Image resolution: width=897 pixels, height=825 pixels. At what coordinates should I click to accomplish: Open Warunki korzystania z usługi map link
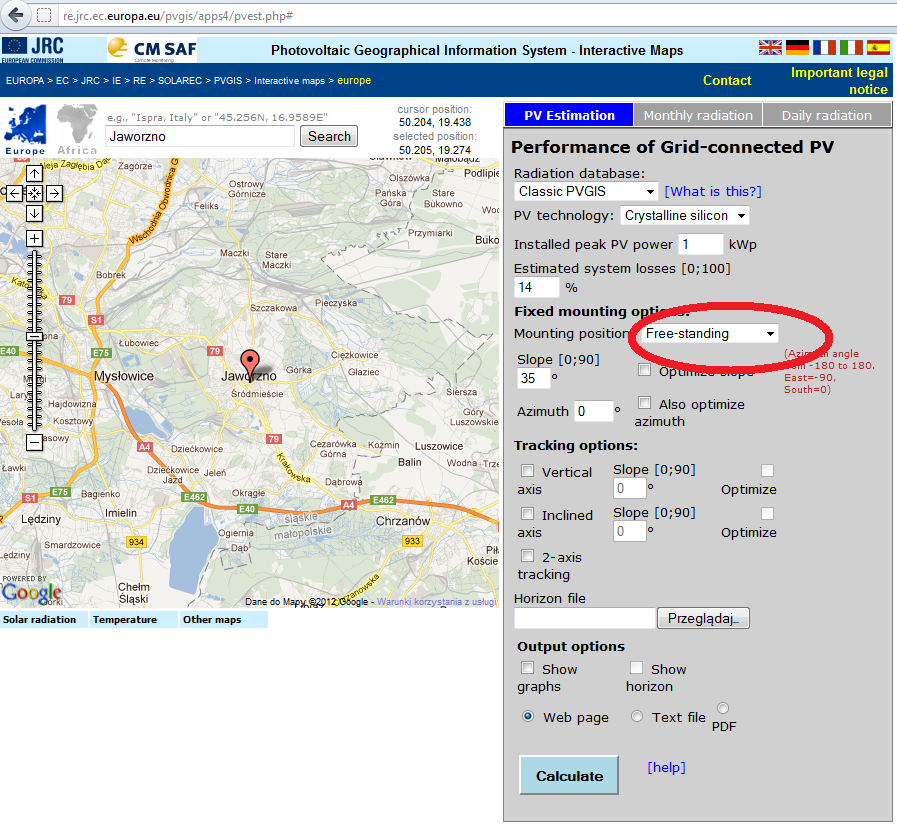pos(436,602)
